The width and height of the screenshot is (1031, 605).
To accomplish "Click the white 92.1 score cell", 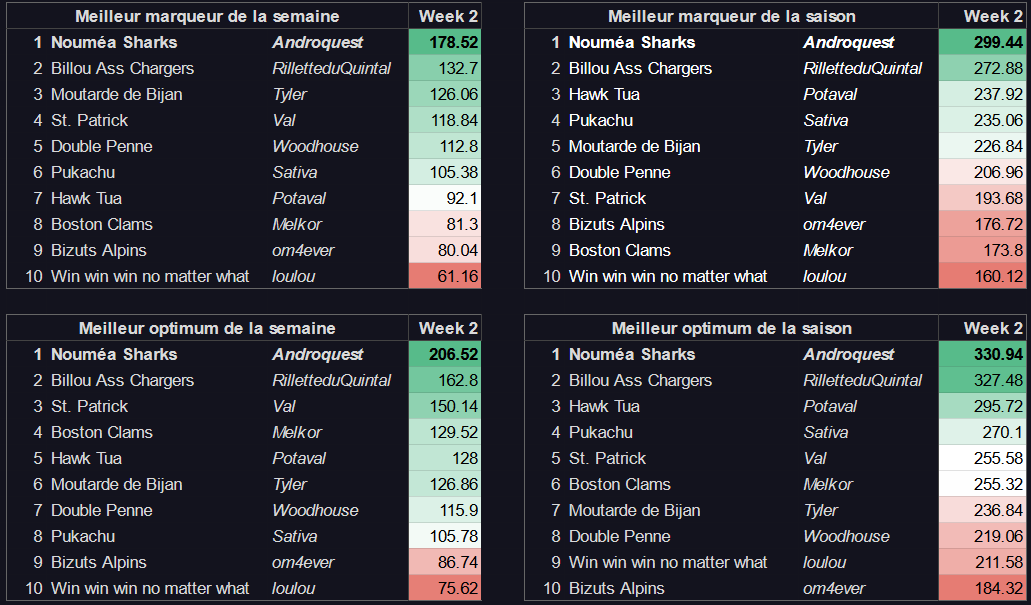I will pos(445,199).
